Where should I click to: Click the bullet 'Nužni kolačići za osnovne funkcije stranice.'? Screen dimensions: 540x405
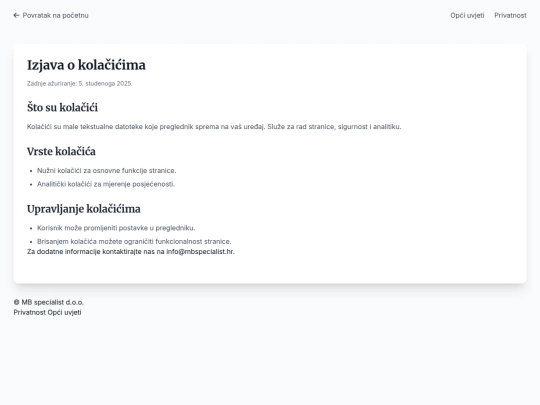tap(106, 170)
